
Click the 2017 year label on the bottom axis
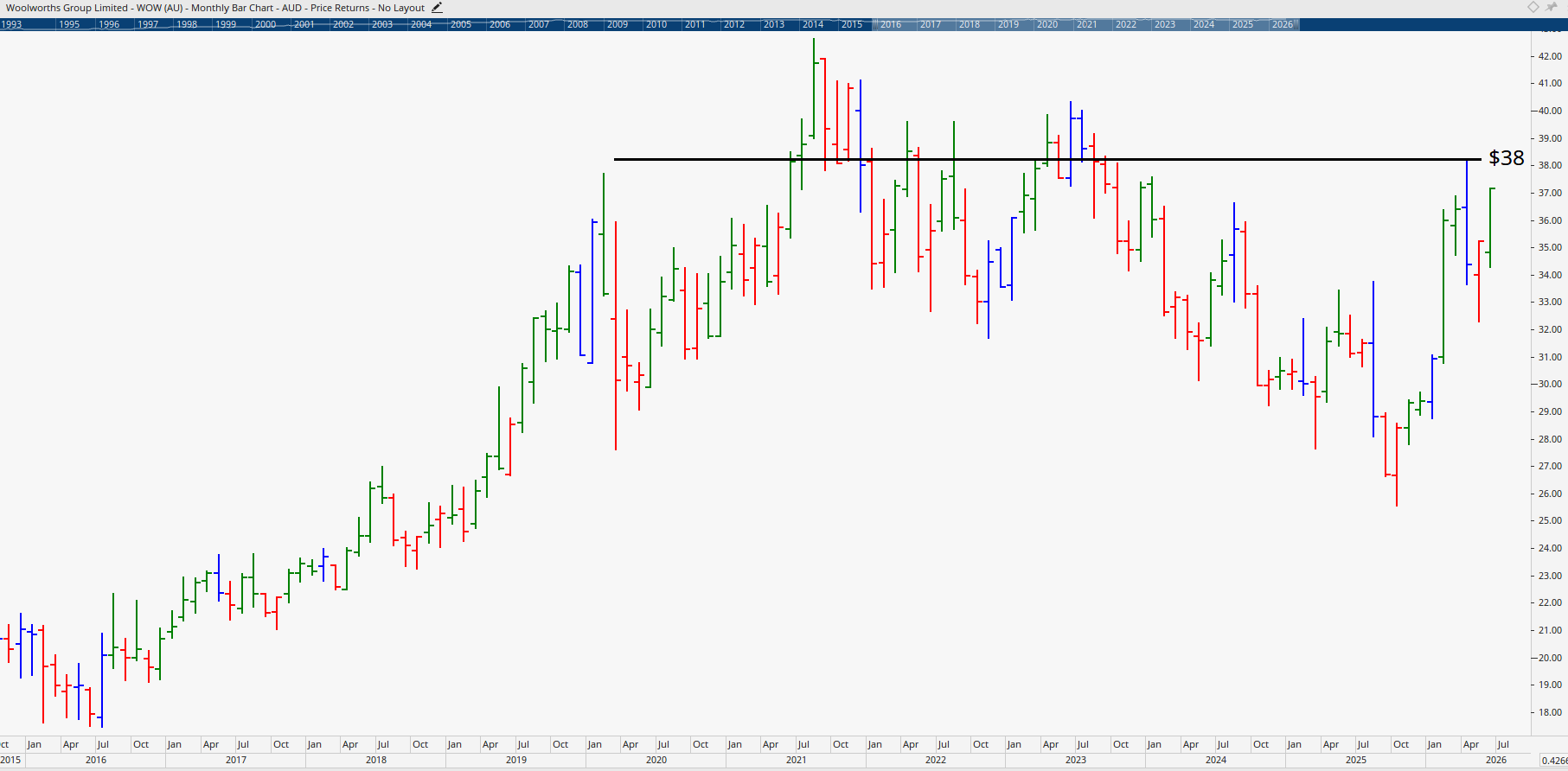click(x=236, y=761)
